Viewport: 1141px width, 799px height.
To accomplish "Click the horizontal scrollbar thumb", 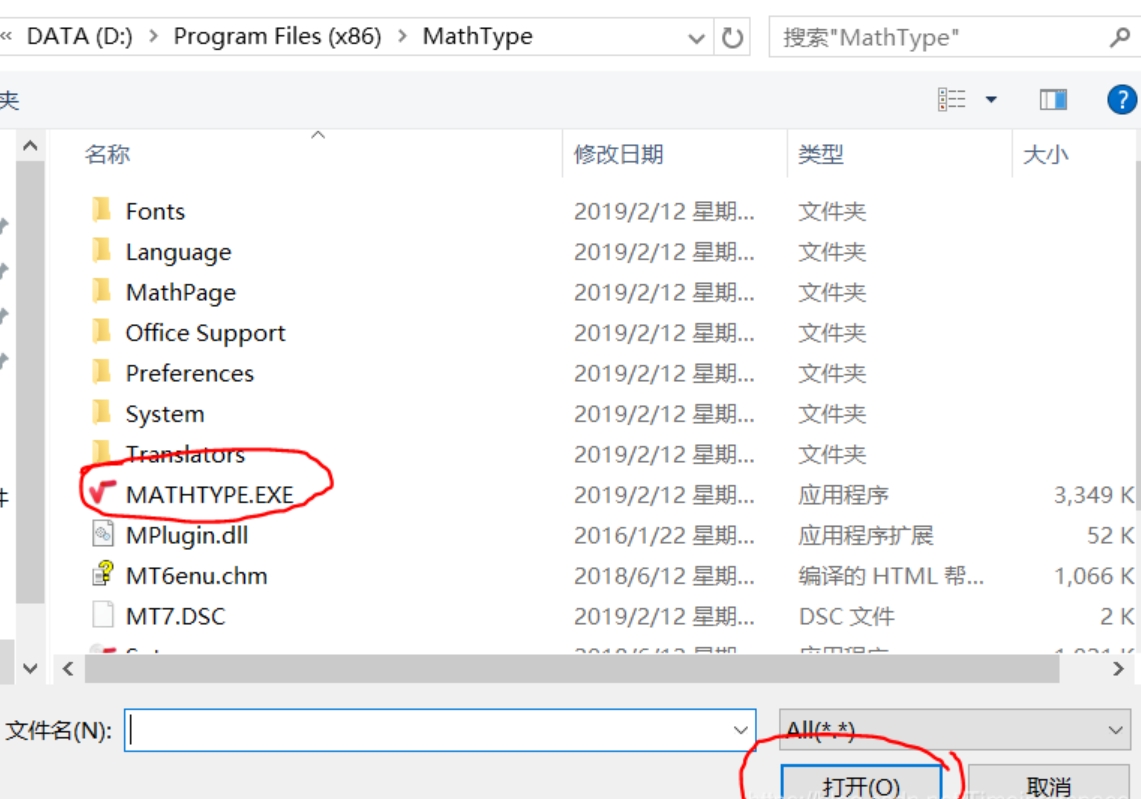I will tap(572, 668).
